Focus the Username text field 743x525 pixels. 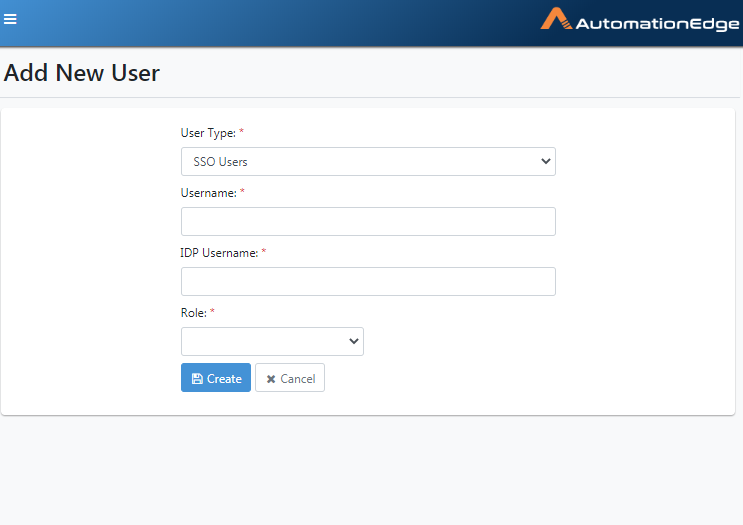pyautogui.click(x=368, y=221)
